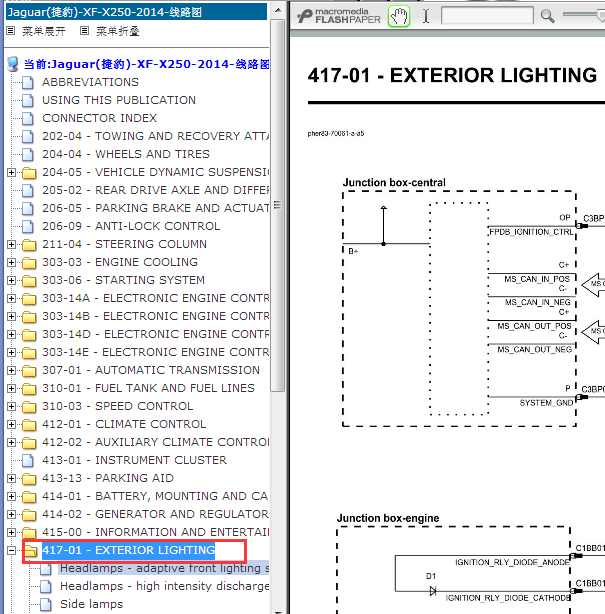Click page icon next to ABBREVIATIONS
This screenshot has width=605, height=614.
[28, 83]
